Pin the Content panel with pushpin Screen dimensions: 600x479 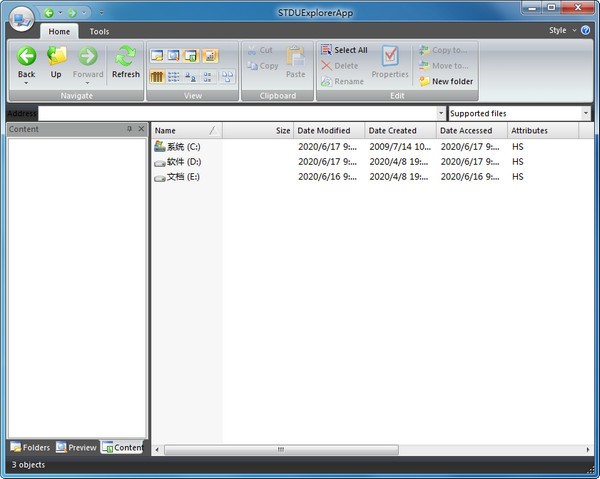click(x=129, y=129)
